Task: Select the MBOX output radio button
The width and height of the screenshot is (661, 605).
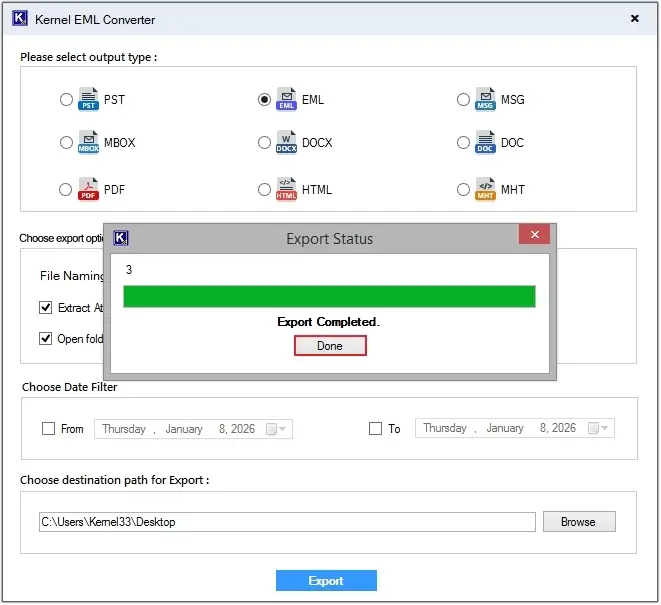Action: (x=66, y=143)
